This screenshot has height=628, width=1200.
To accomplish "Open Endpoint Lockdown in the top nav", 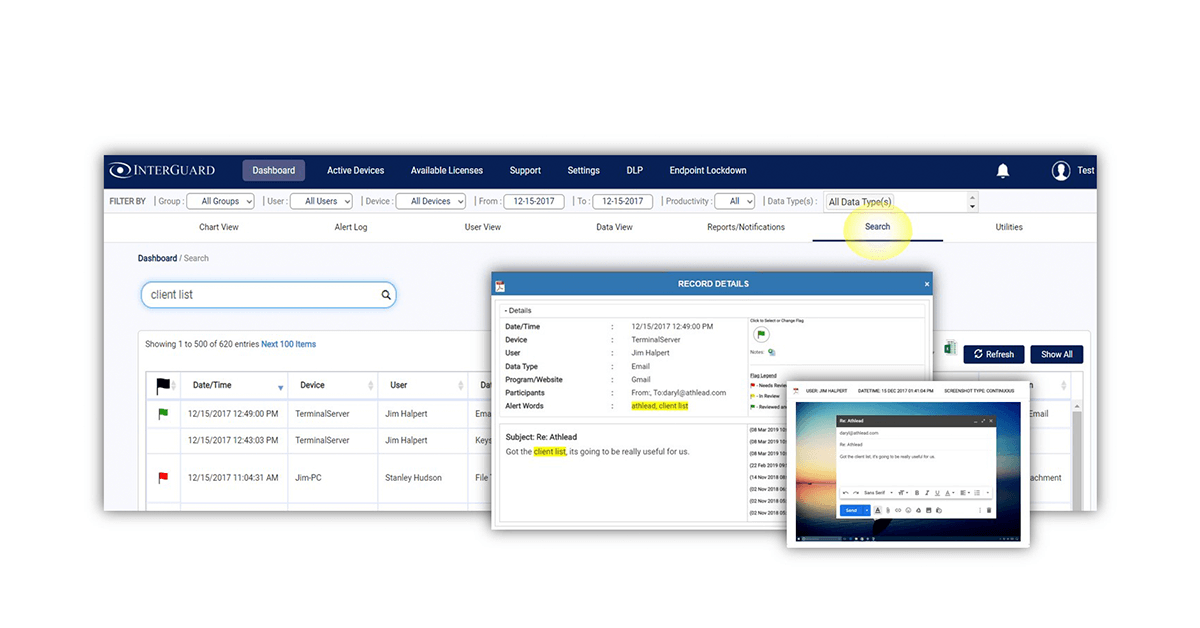I will click(708, 170).
